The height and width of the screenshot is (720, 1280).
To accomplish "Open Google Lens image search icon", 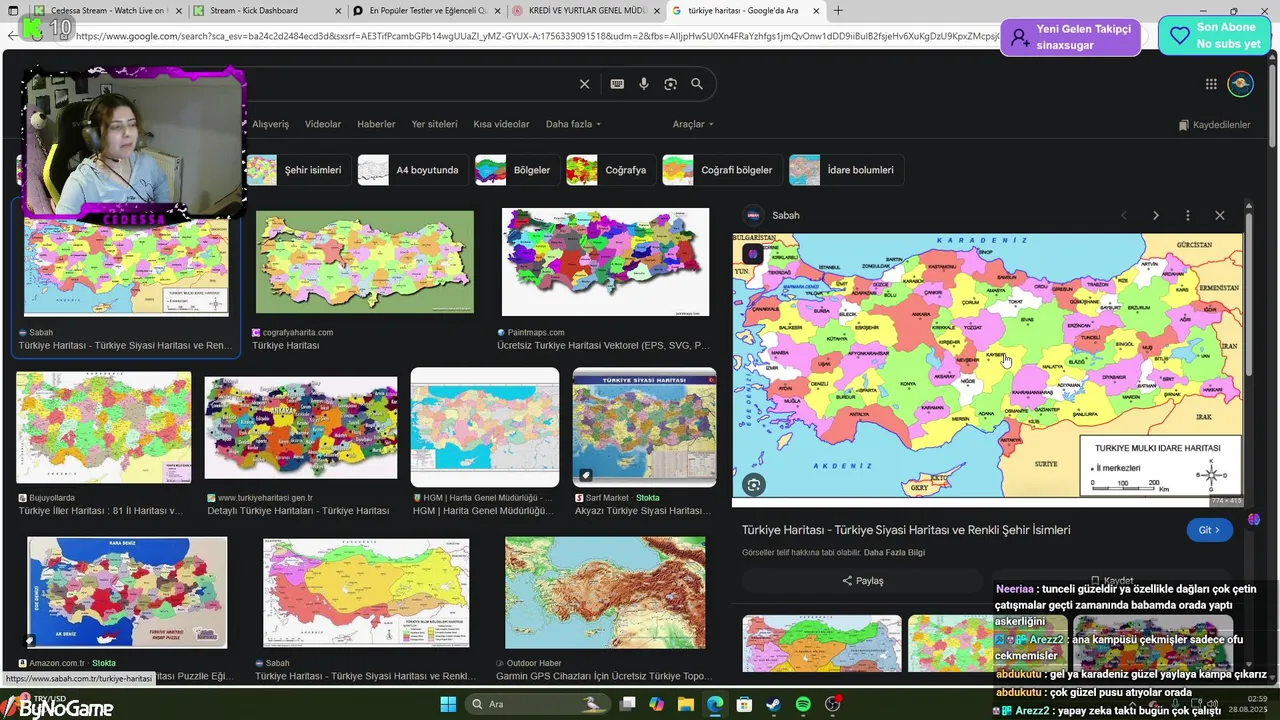I will tap(670, 84).
